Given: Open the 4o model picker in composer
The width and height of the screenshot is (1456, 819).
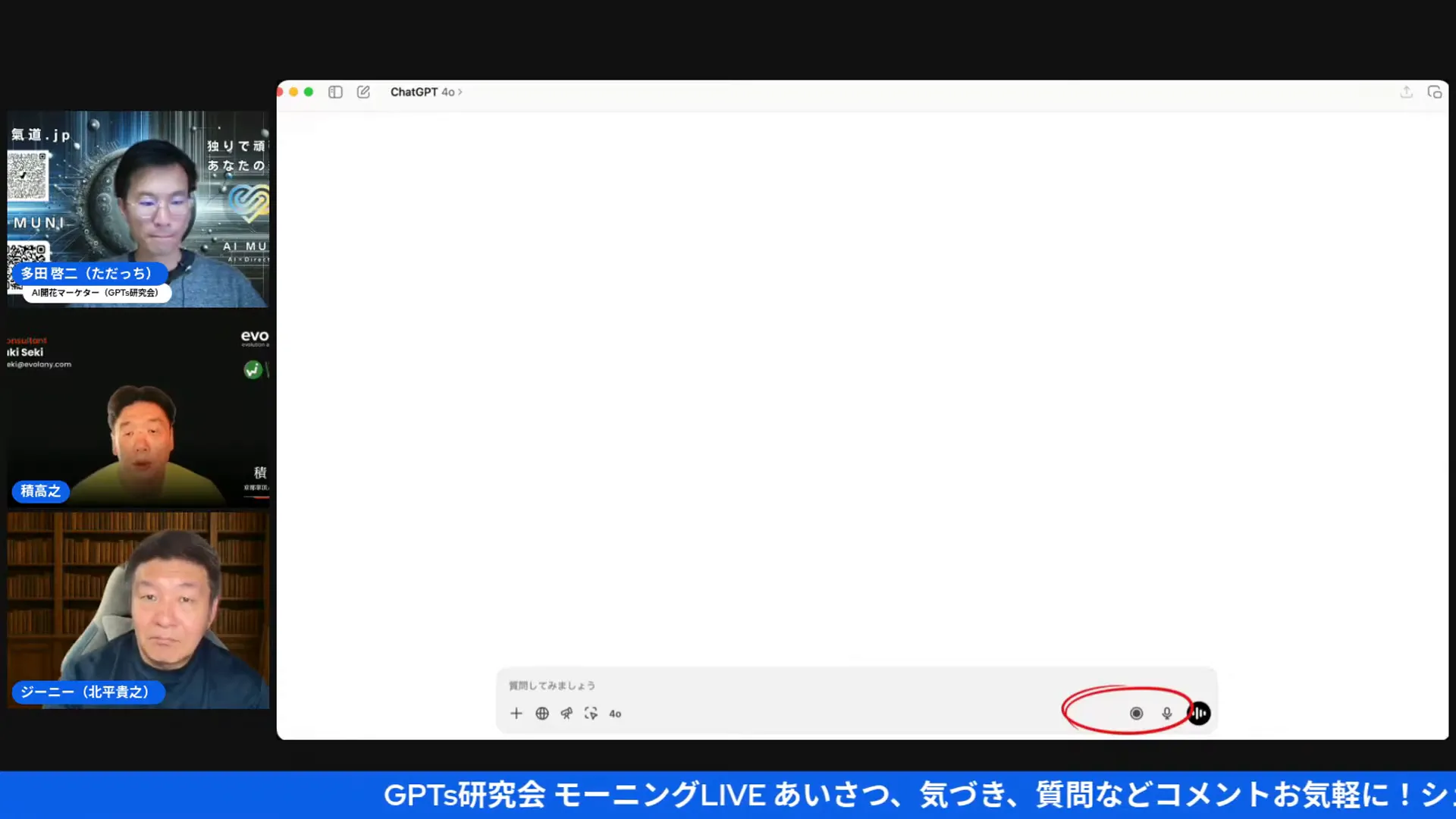Looking at the screenshot, I should point(615,714).
